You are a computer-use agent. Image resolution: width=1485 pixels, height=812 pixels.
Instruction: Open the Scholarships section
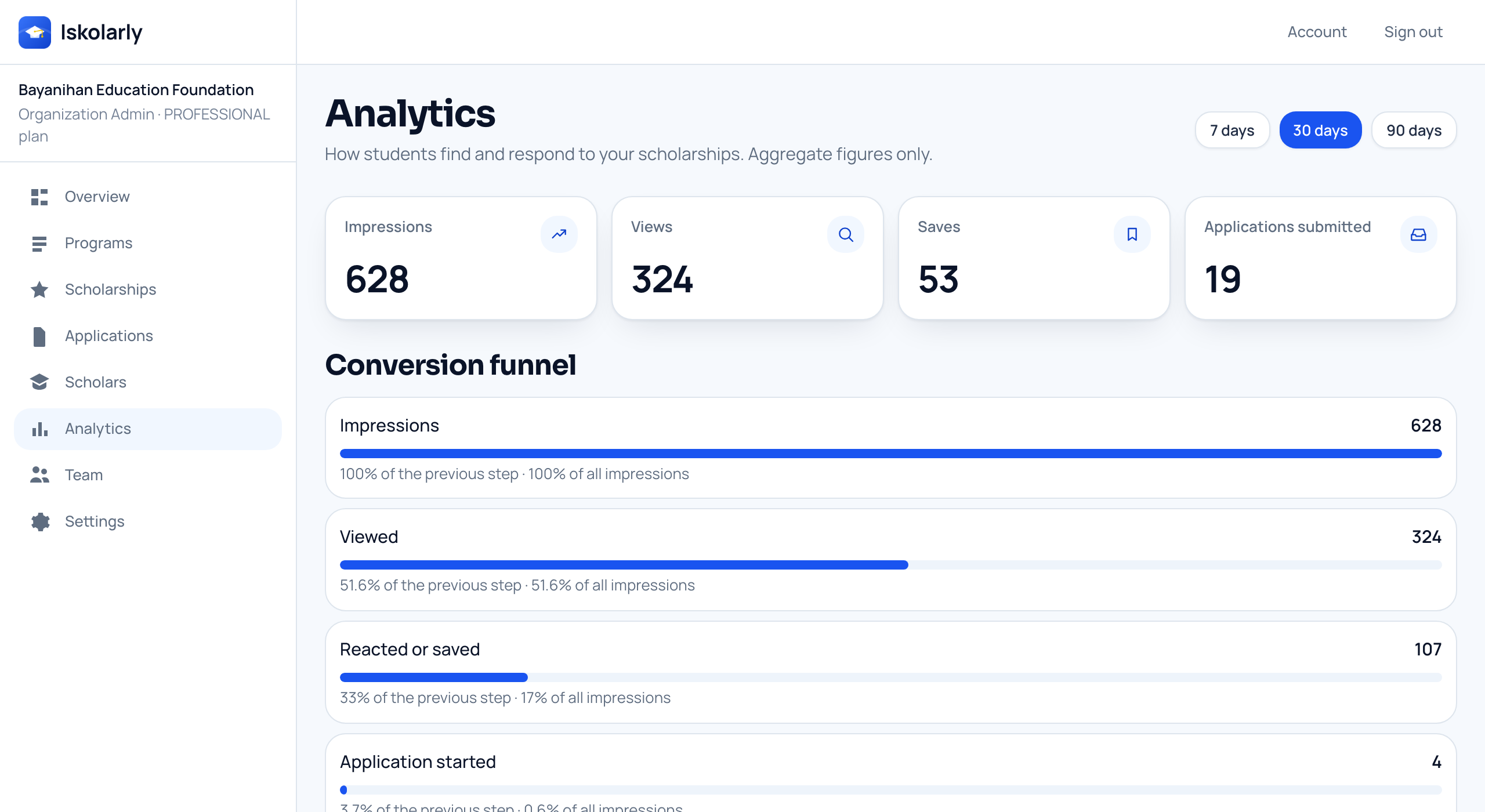148,289
